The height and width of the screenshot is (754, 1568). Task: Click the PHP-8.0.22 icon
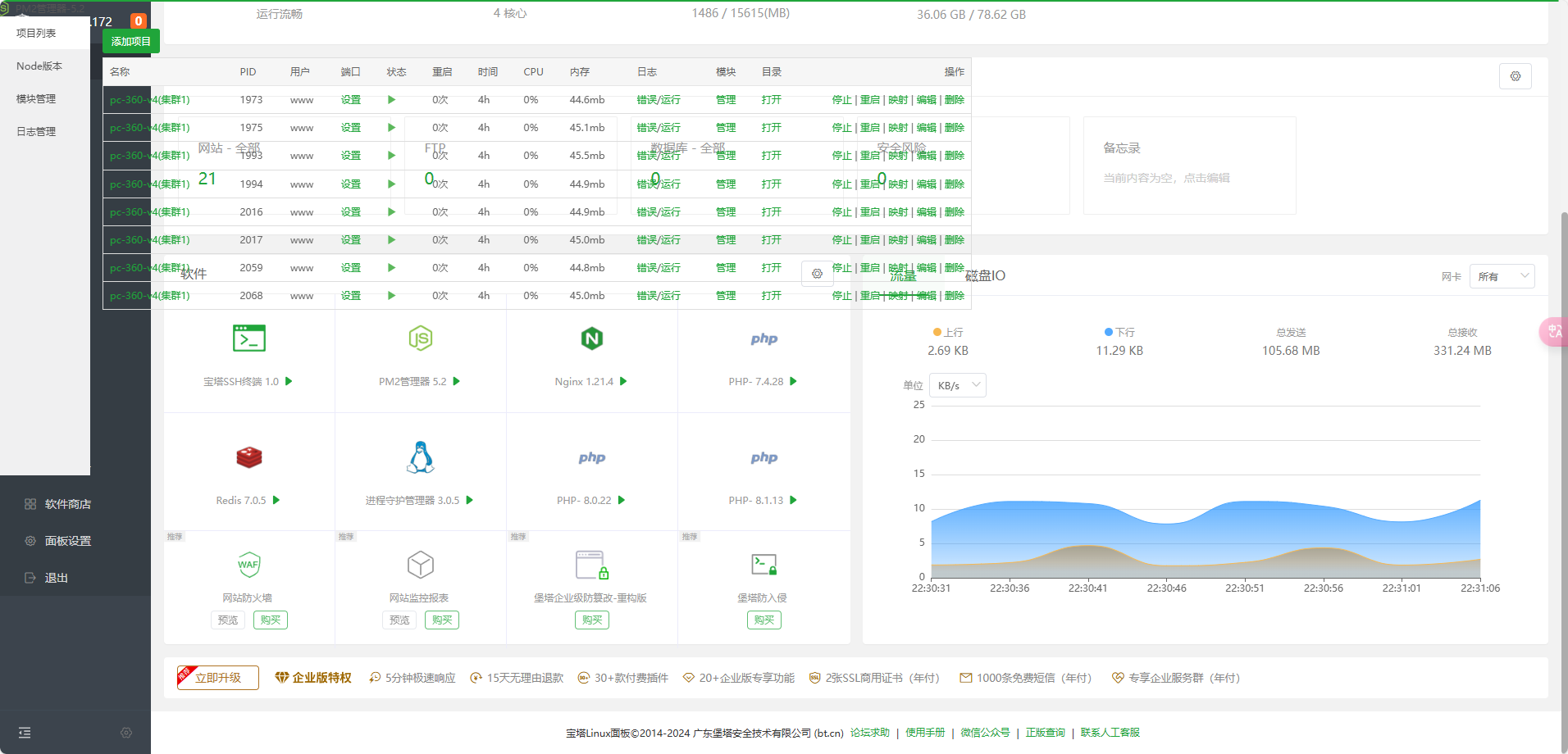tap(592, 457)
